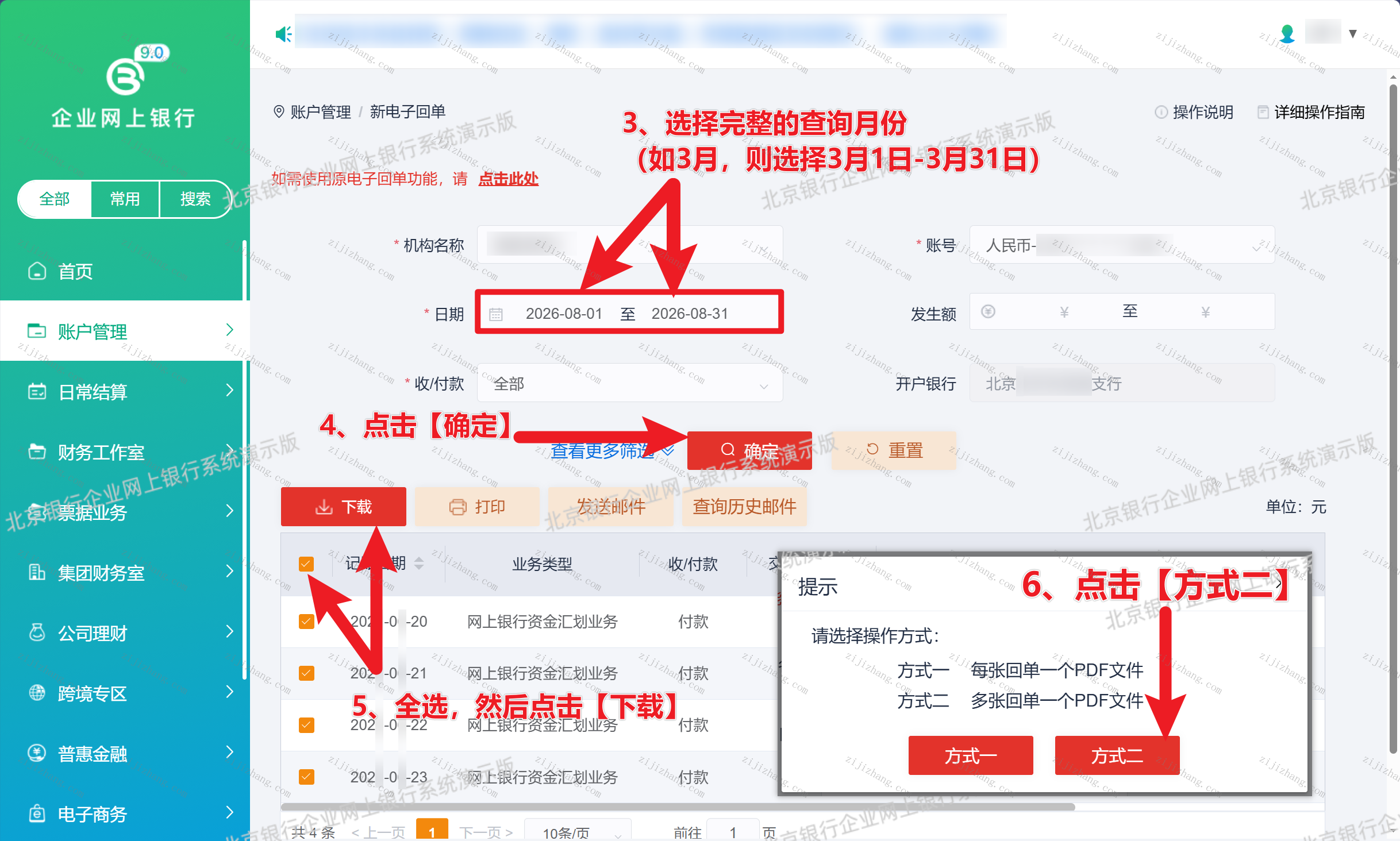Click the 普惠金融 coin icon

[37, 753]
